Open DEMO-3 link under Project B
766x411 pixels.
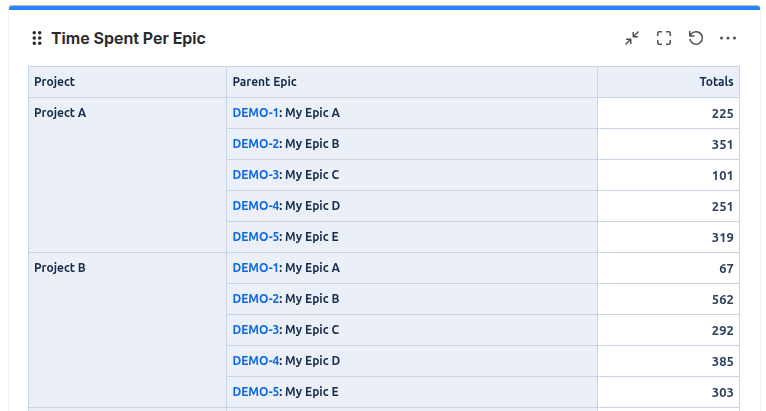click(255, 330)
